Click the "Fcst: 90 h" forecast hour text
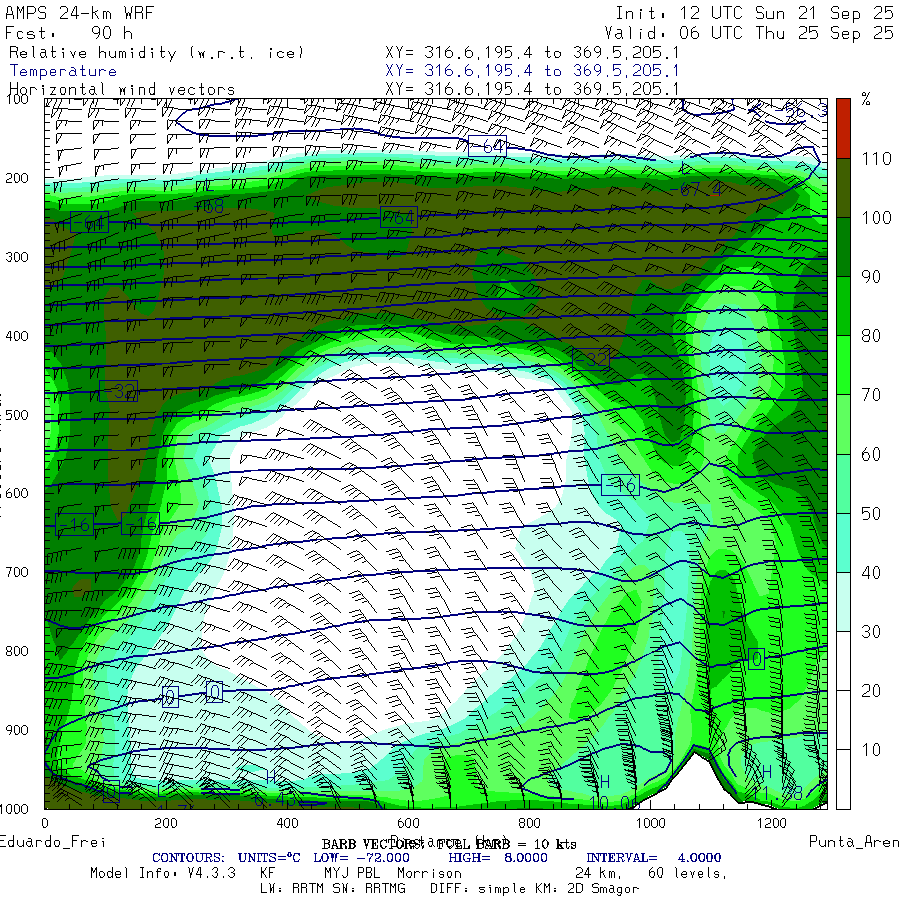This screenshot has height=900, width=900. click(x=68, y=33)
